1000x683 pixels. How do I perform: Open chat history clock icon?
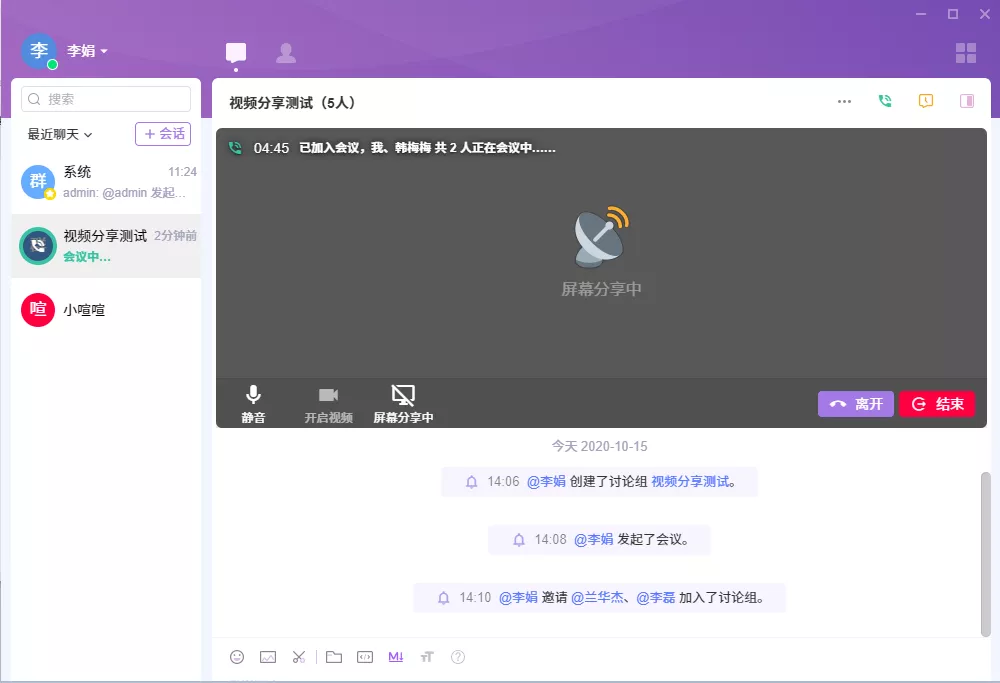point(926,101)
